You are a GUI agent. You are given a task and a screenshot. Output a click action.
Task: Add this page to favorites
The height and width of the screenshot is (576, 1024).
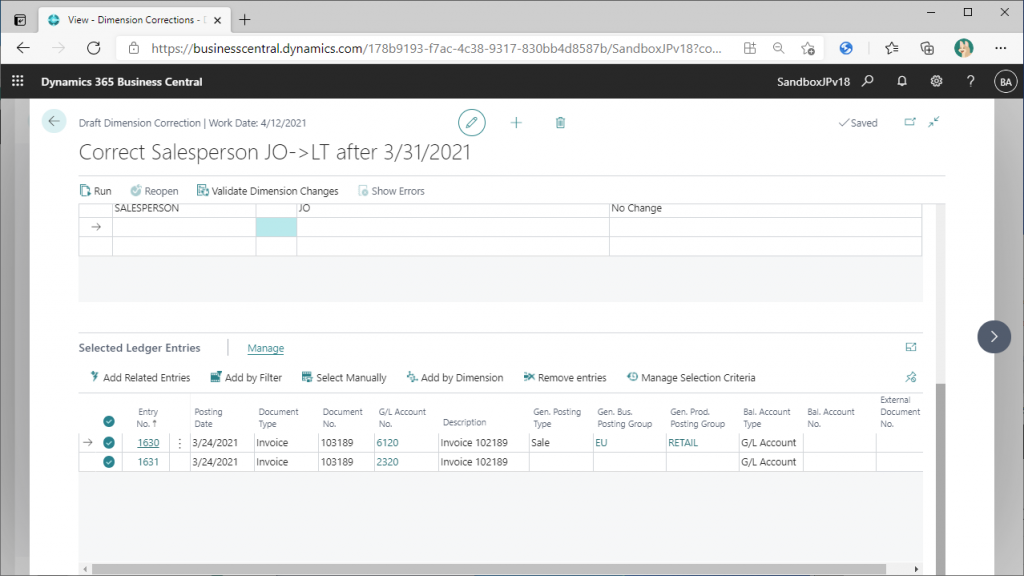point(808,48)
